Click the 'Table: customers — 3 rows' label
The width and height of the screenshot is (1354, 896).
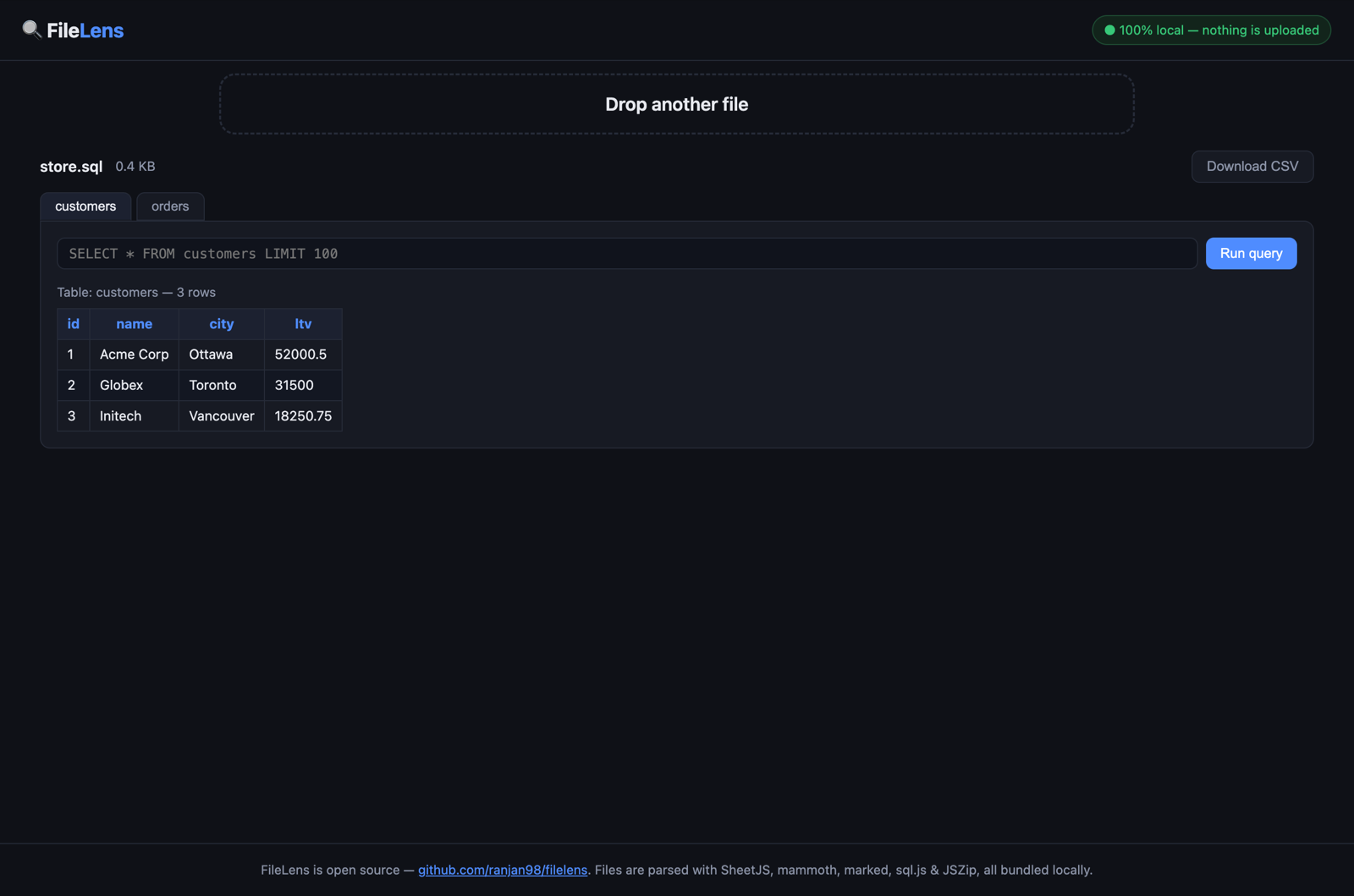click(x=136, y=293)
